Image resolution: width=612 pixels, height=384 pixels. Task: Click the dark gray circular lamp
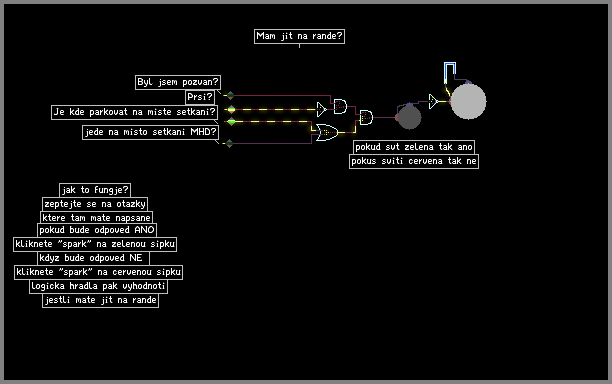coord(409,117)
